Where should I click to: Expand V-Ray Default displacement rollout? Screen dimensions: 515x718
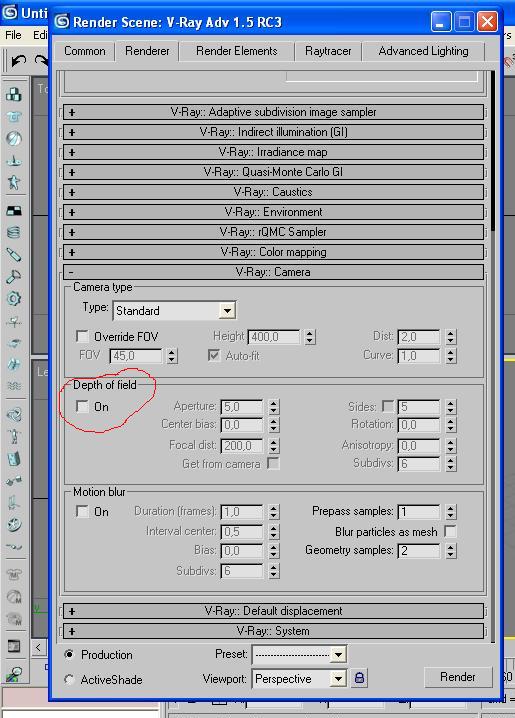(x=273, y=611)
